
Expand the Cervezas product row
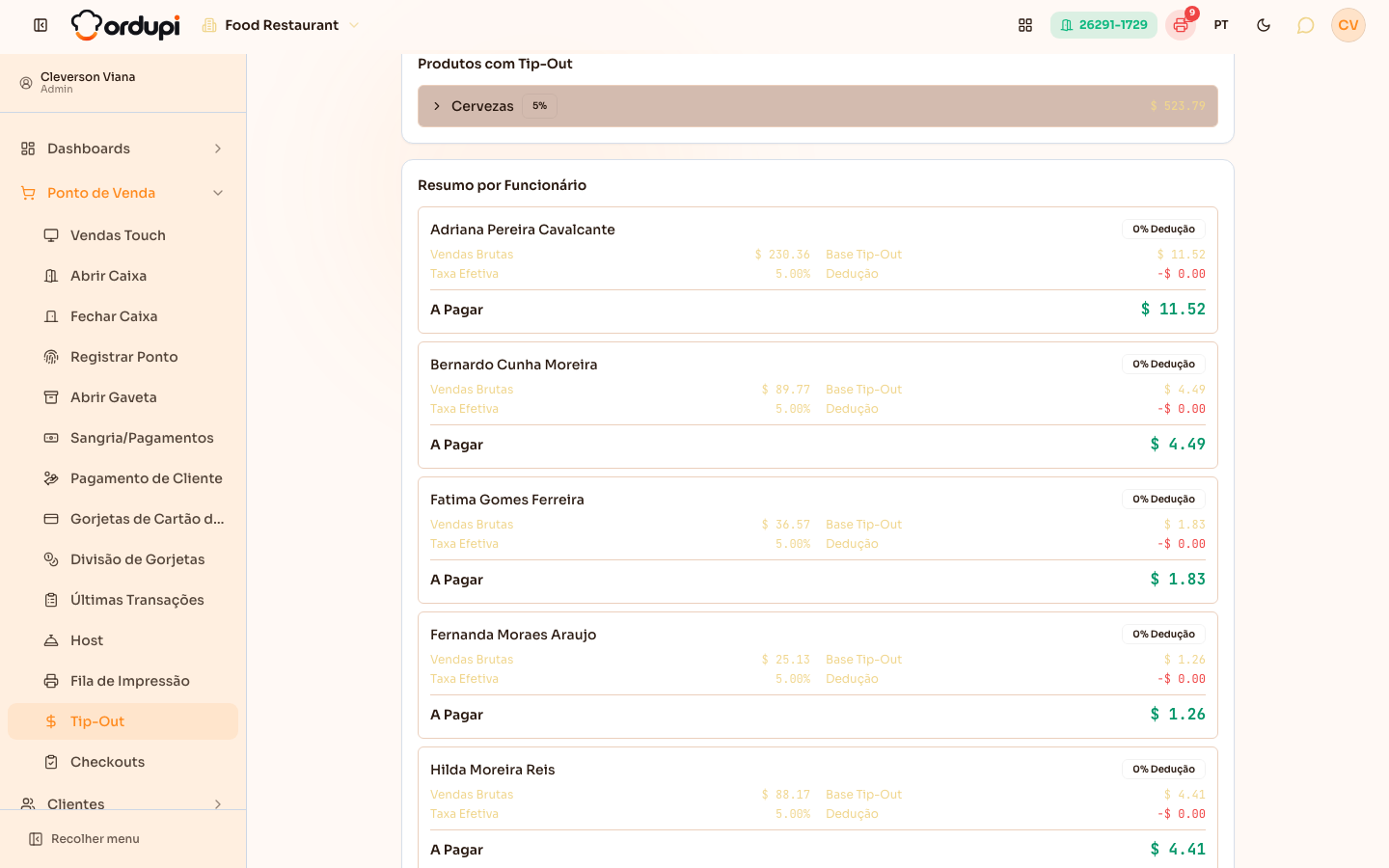click(818, 106)
